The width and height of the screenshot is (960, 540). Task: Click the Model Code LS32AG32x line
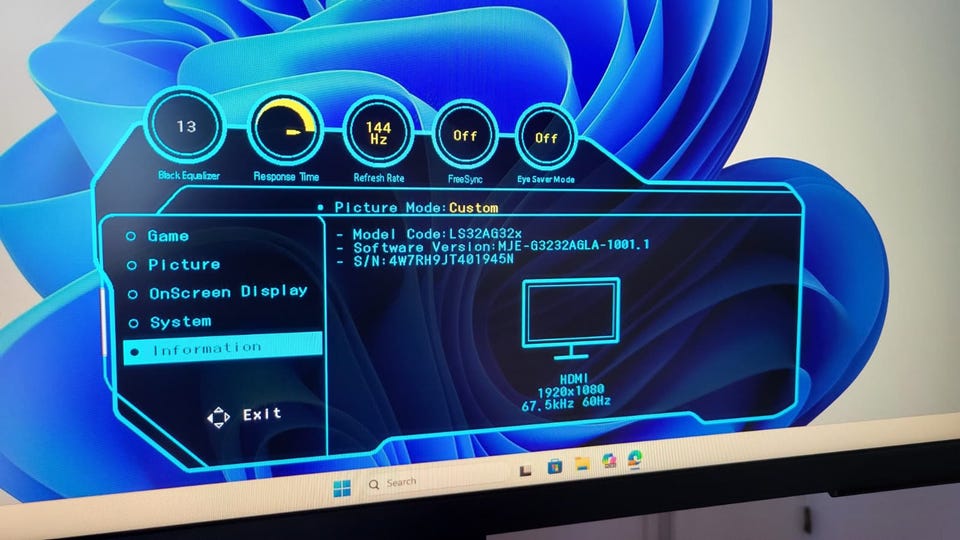[430, 234]
